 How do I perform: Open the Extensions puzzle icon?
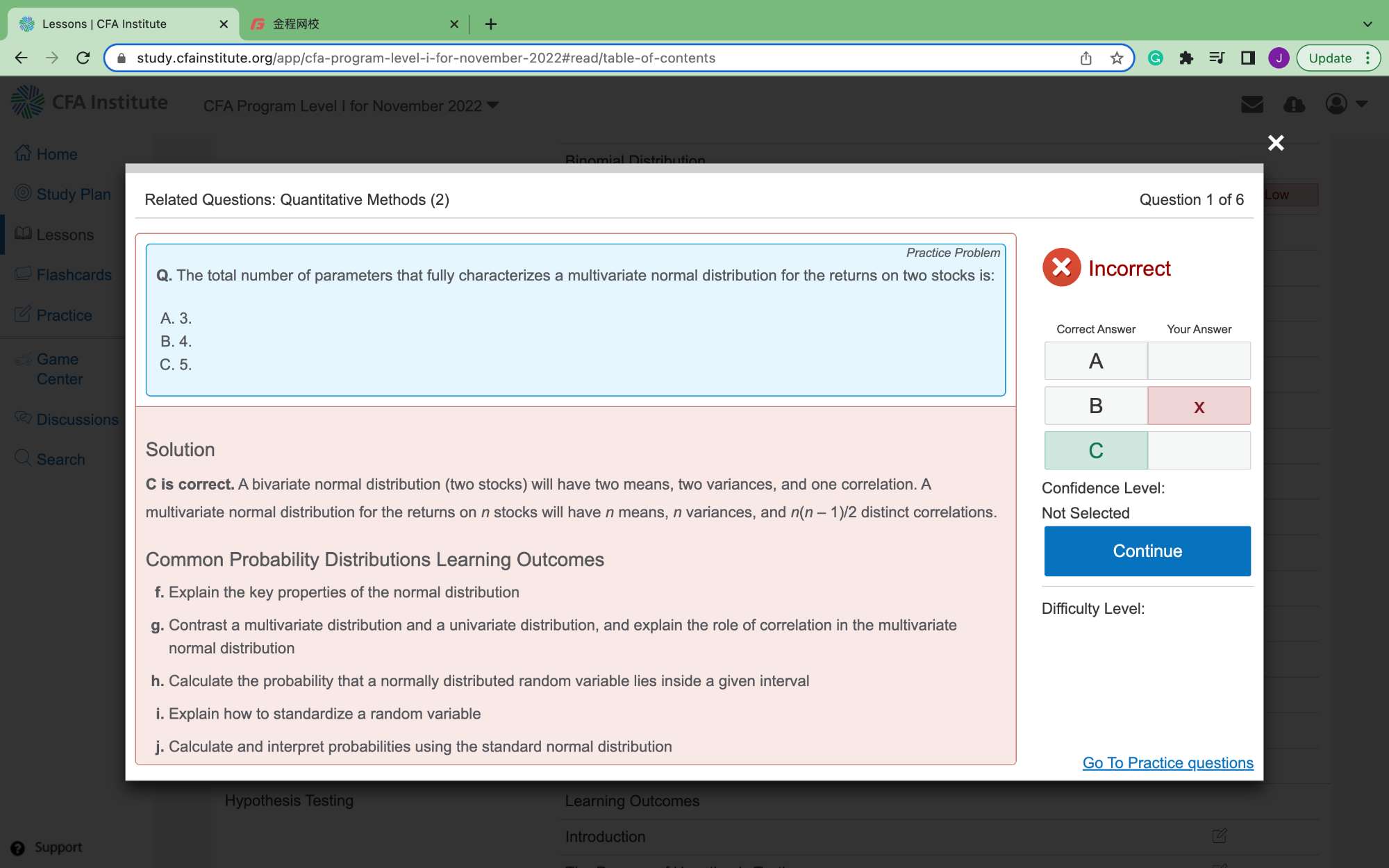(1186, 58)
